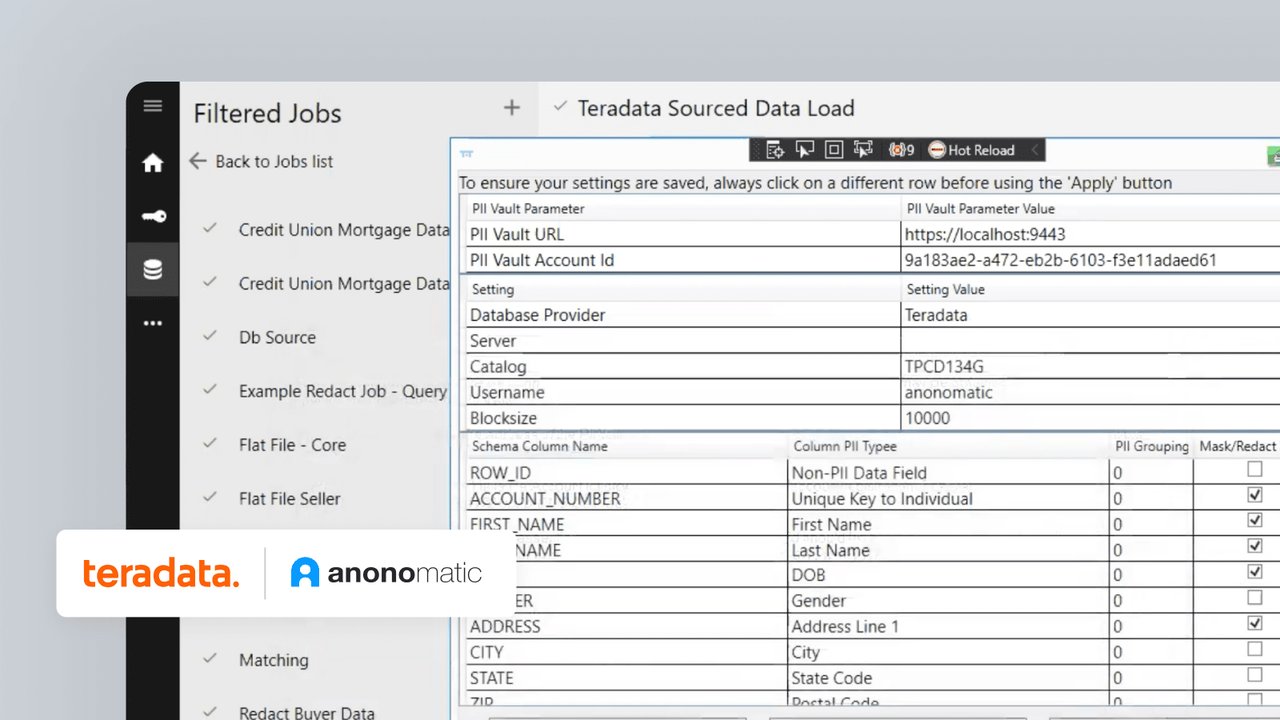The image size is (1280, 720).
Task: Go to the Home icon in sidebar
Action: click(x=152, y=162)
